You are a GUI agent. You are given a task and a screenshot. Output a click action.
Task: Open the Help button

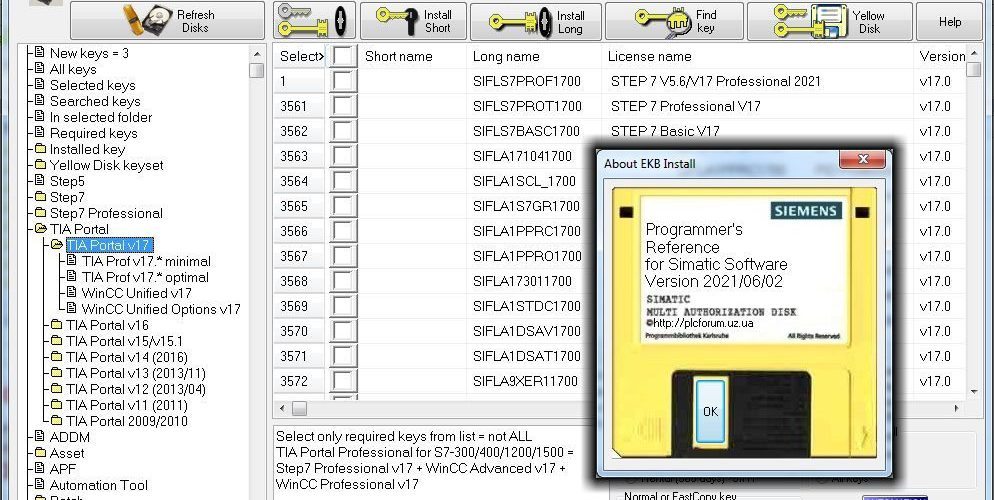[949, 21]
